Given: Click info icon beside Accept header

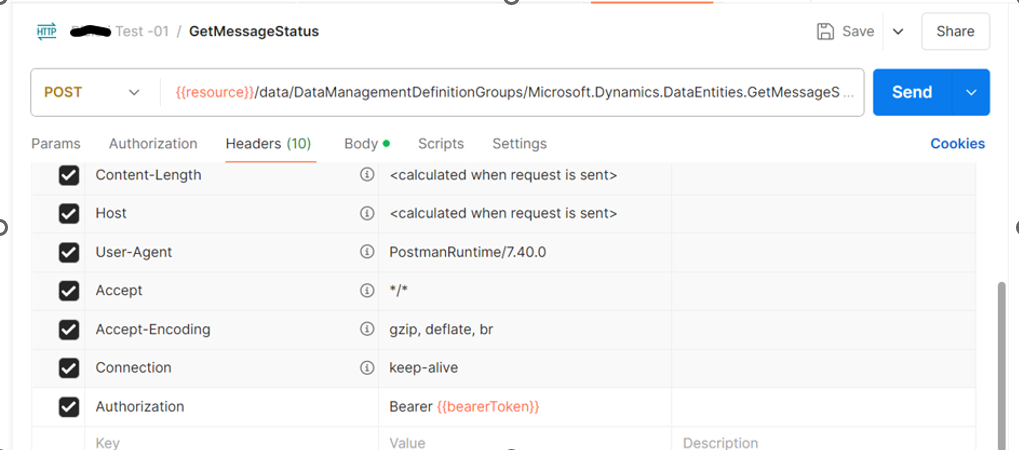Looking at the screenshot, I should [366, 290].
